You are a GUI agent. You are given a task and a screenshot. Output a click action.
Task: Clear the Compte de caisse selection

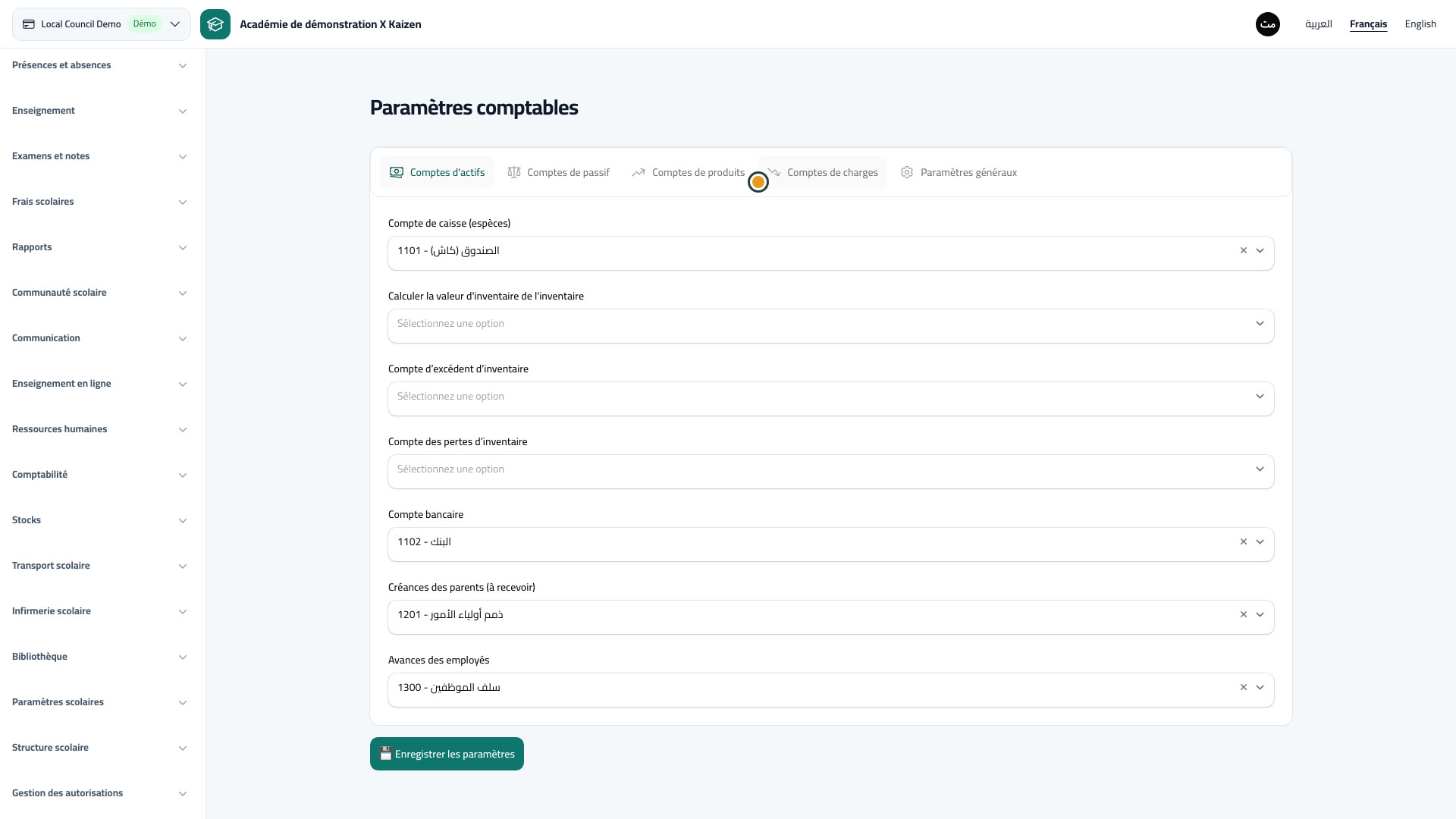pyautogui.click(x=1244, y=250)
